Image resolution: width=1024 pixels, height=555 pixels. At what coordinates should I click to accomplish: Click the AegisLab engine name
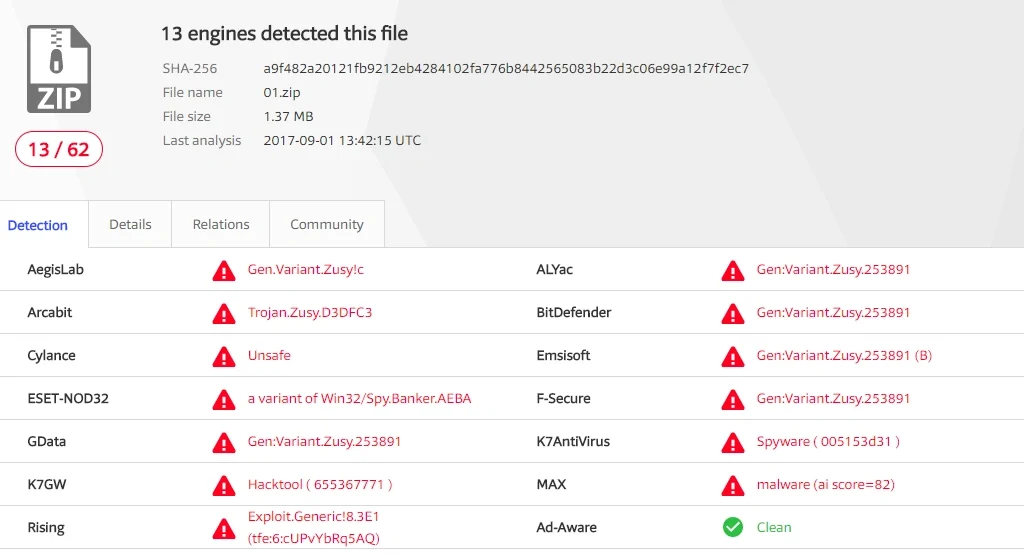pos(56,270)
